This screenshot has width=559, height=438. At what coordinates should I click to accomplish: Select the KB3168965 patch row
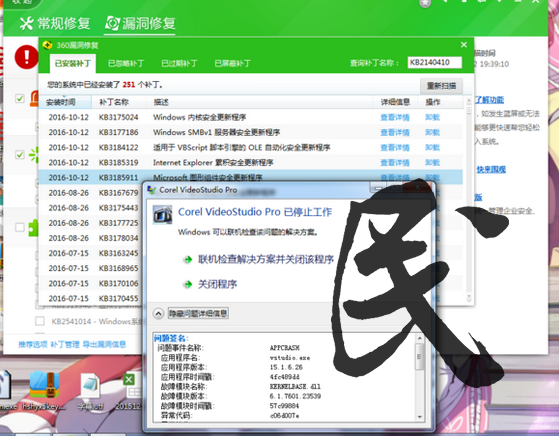(x=91, y=268)
